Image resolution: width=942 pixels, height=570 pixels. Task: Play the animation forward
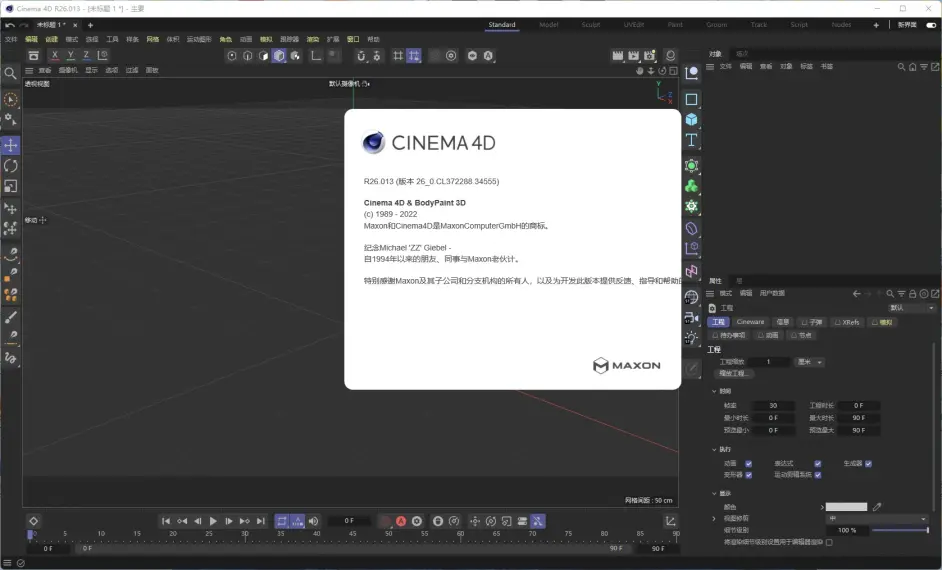pyautogui.click(x=213, y=521)
